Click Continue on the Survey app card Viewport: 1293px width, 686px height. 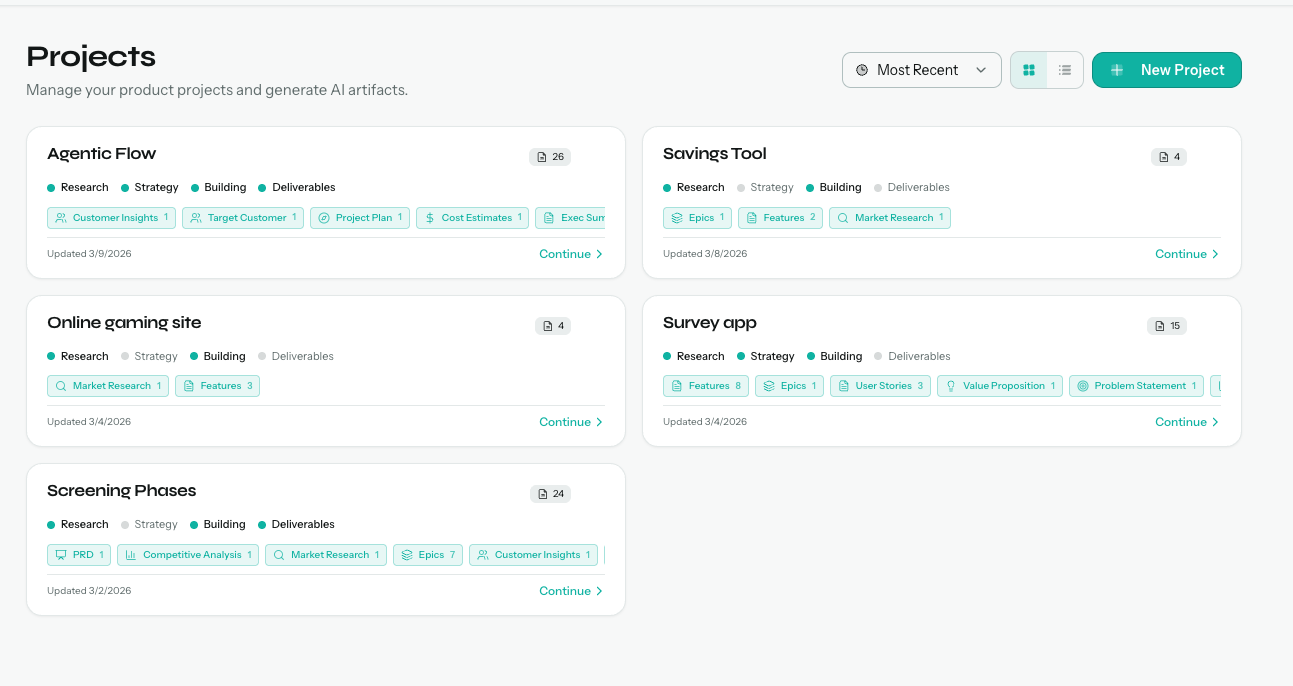pyautogui.click(x=1181, y=422)
